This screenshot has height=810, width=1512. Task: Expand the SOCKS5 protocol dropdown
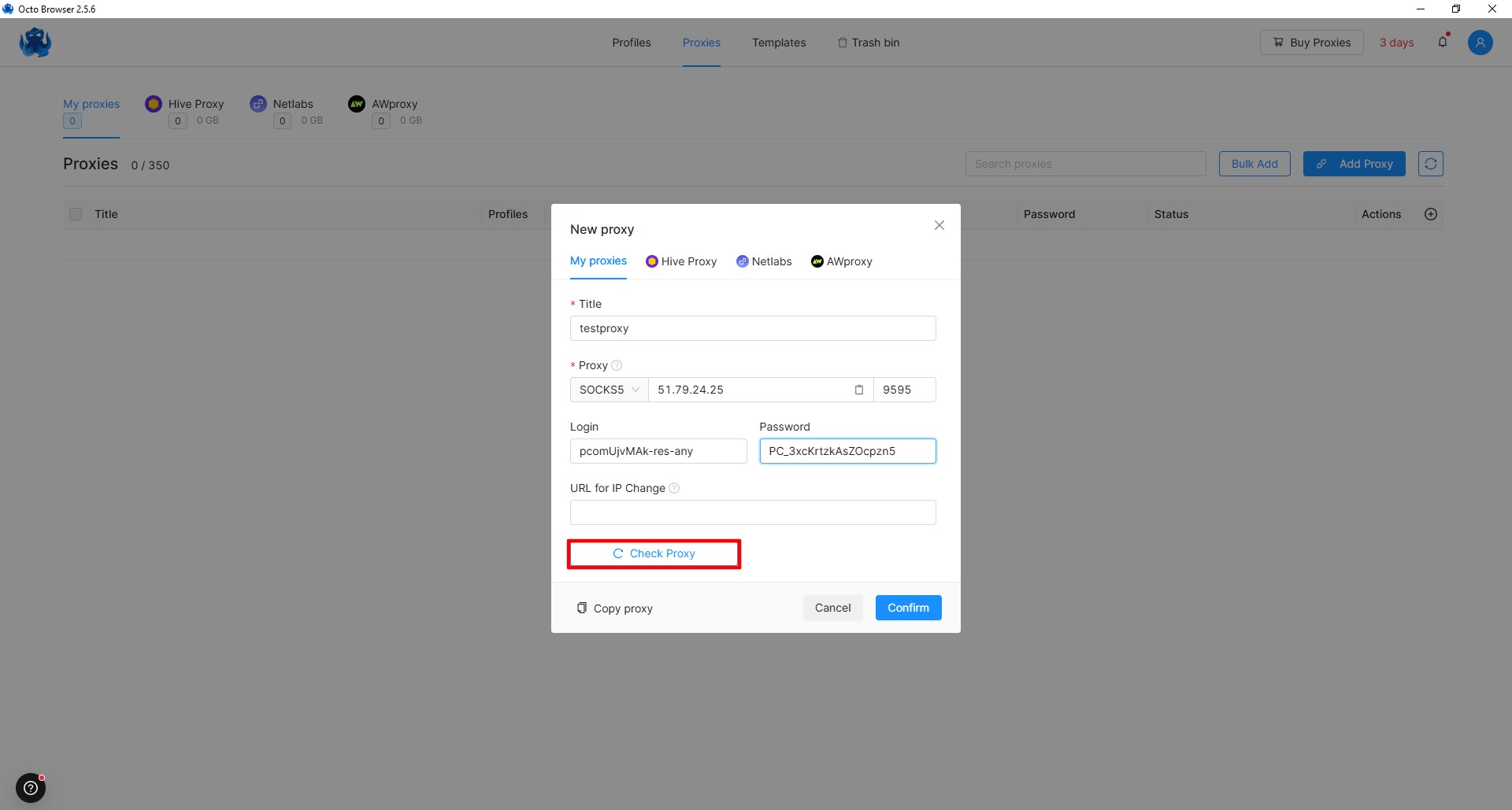[609, 390]
